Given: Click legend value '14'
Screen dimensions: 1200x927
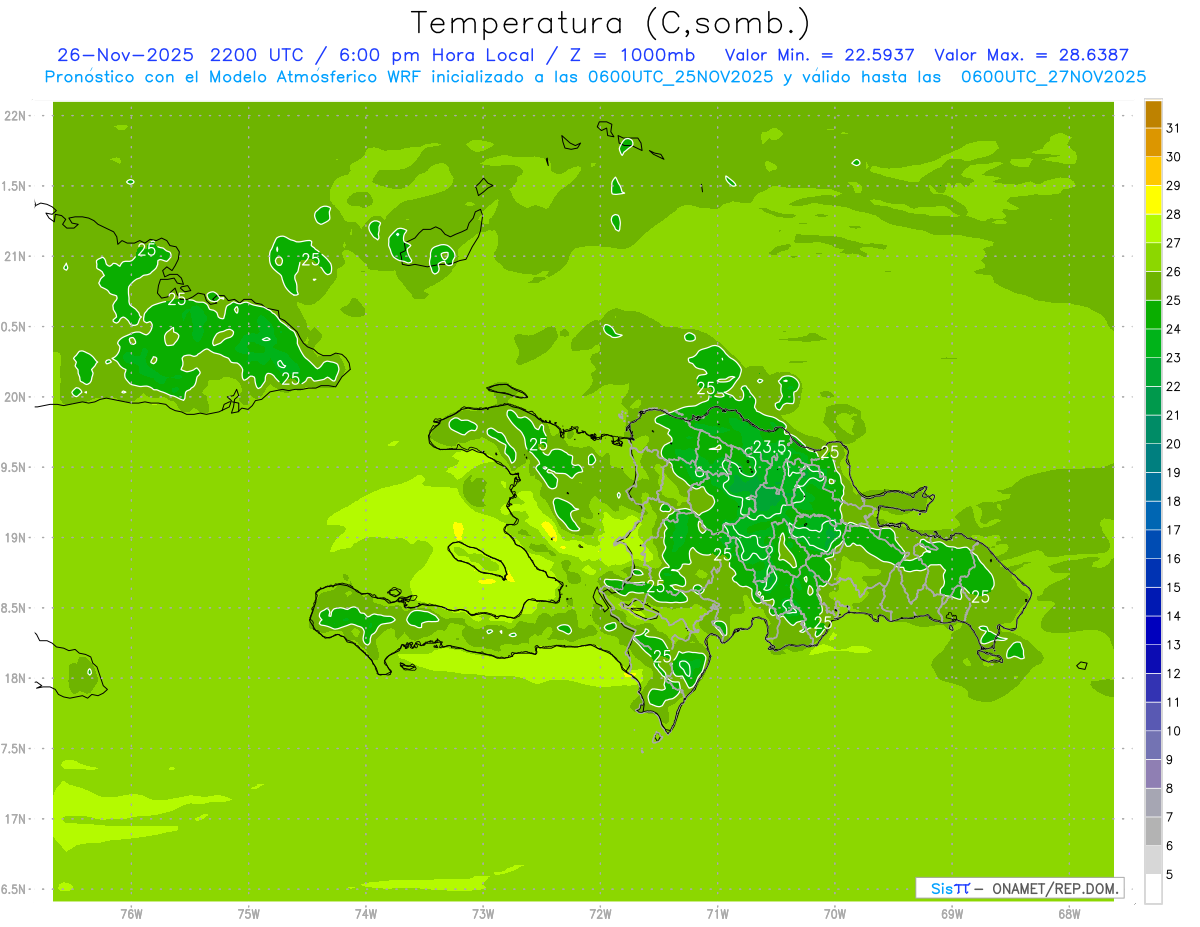Looking at the screenshot, I should coord(1173,616).
